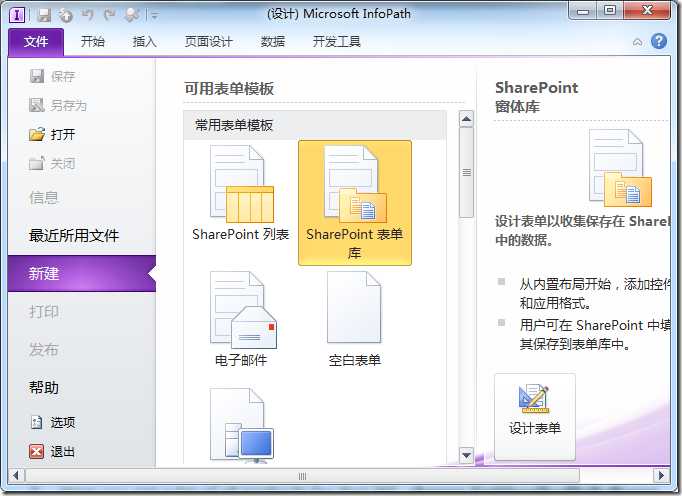The width and height of the screenshot is (682, 496).
Task: Click the InfoPath app icon in title bar
Action: pyautogui.click(x=17, y=15)
